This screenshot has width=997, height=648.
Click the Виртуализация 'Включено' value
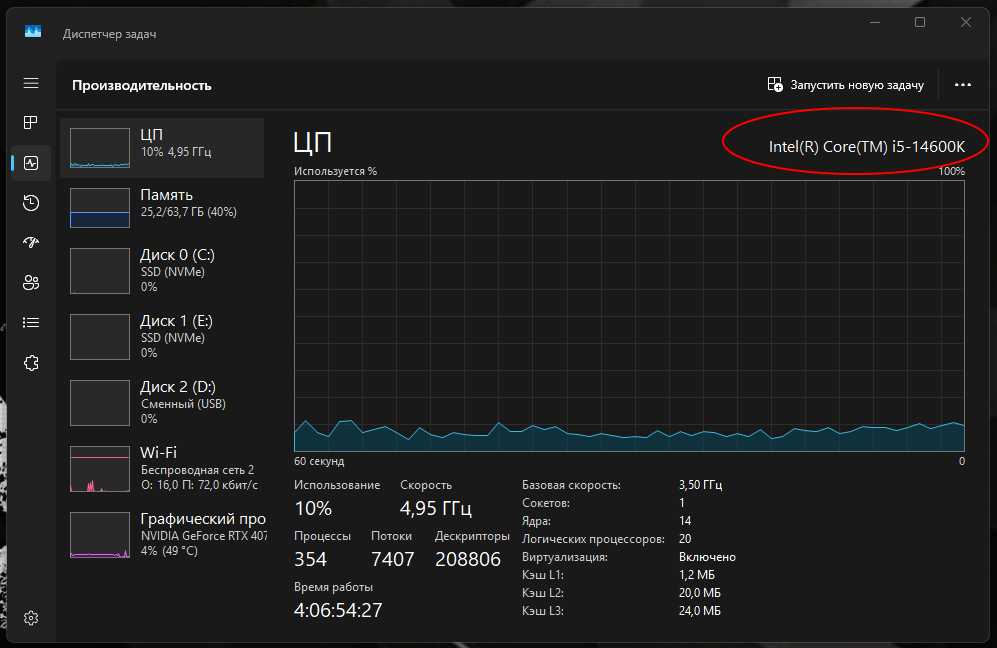tap(707, 557)
